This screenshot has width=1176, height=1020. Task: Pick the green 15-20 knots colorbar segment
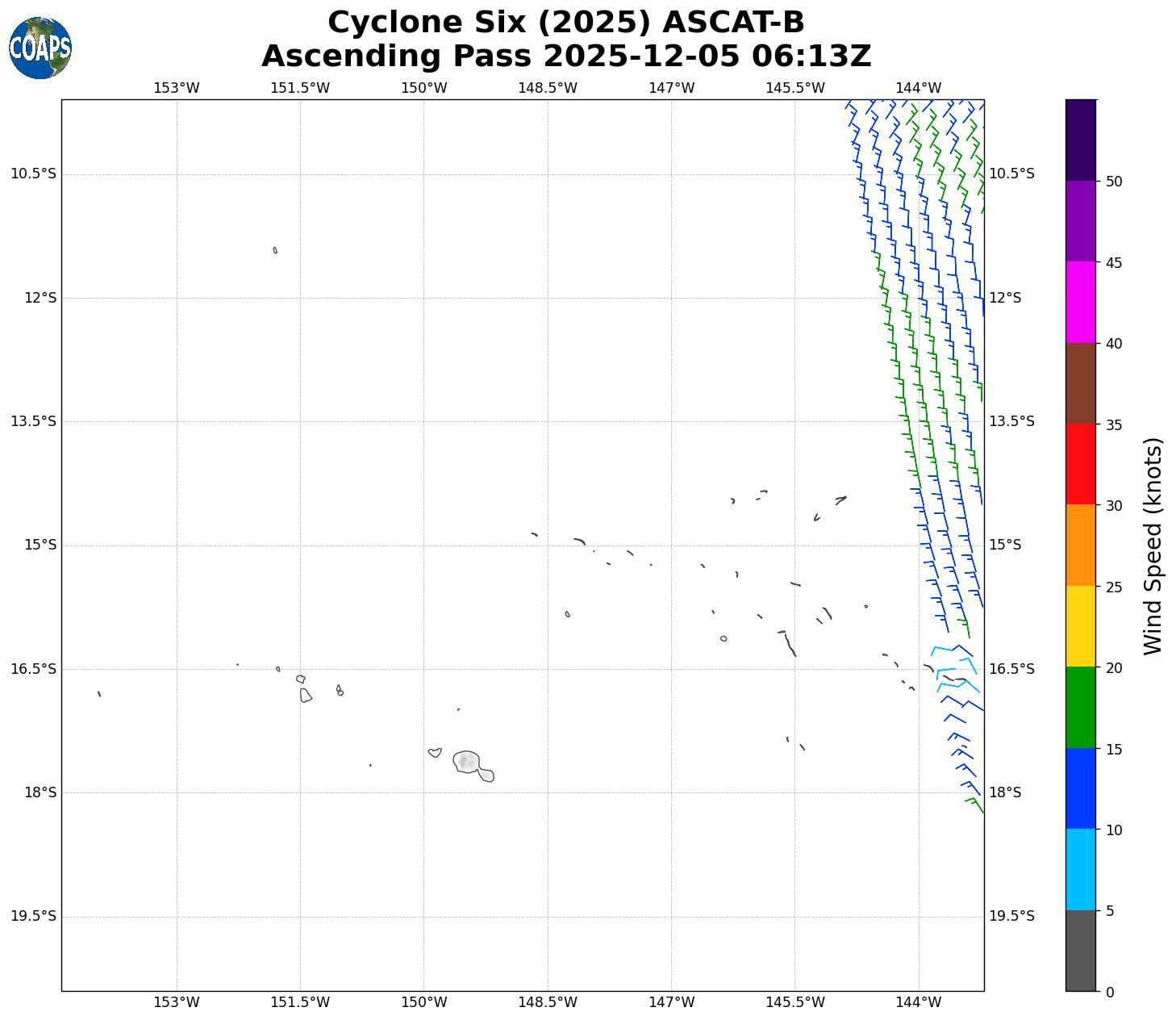point(1080,707)
